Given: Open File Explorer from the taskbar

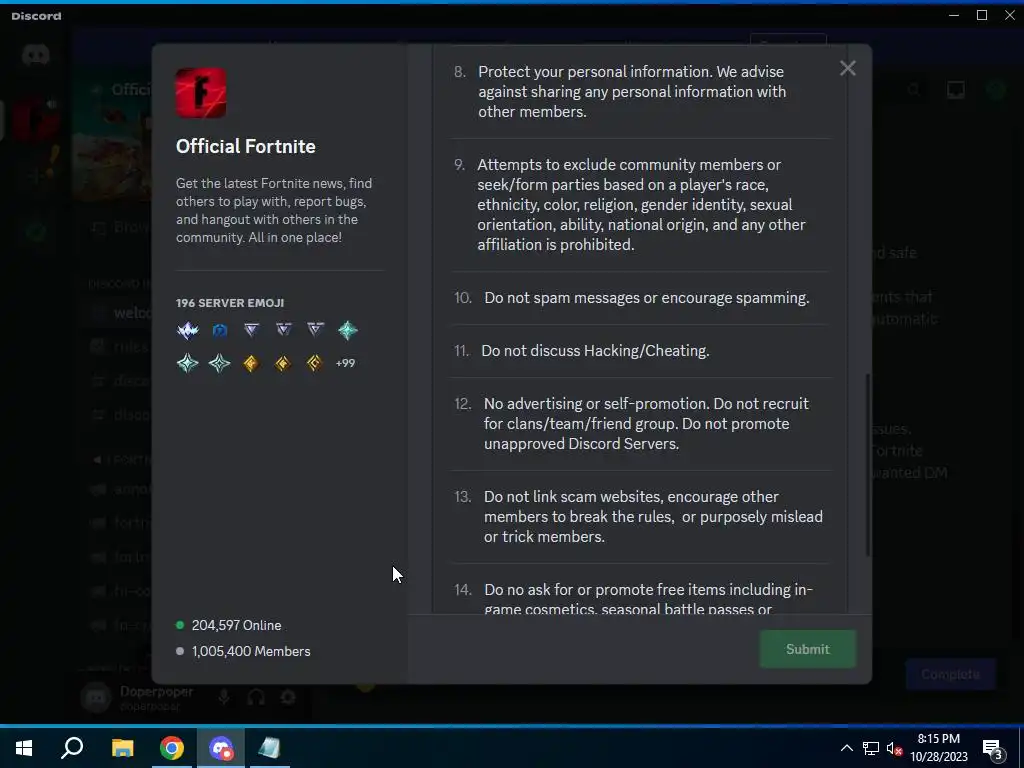Looking at the screenshot, I should pos(122,748).
